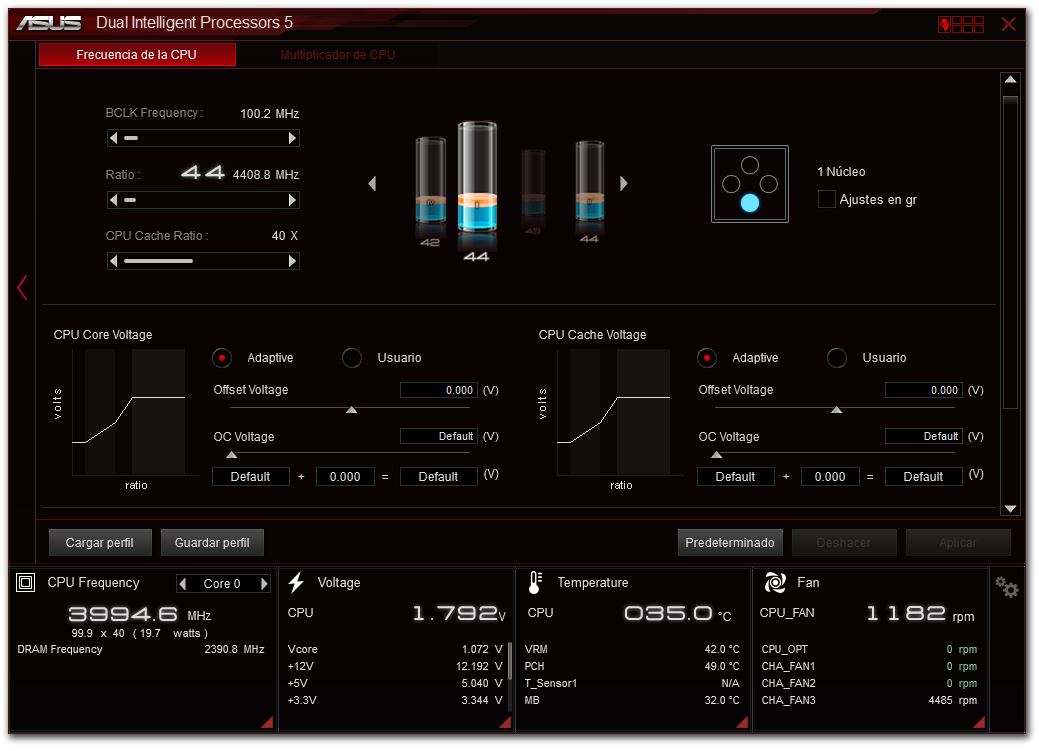1039x751 pixels.
Task: Edit CPU Cache Offset Voltage field
Action: pos(924,390)
